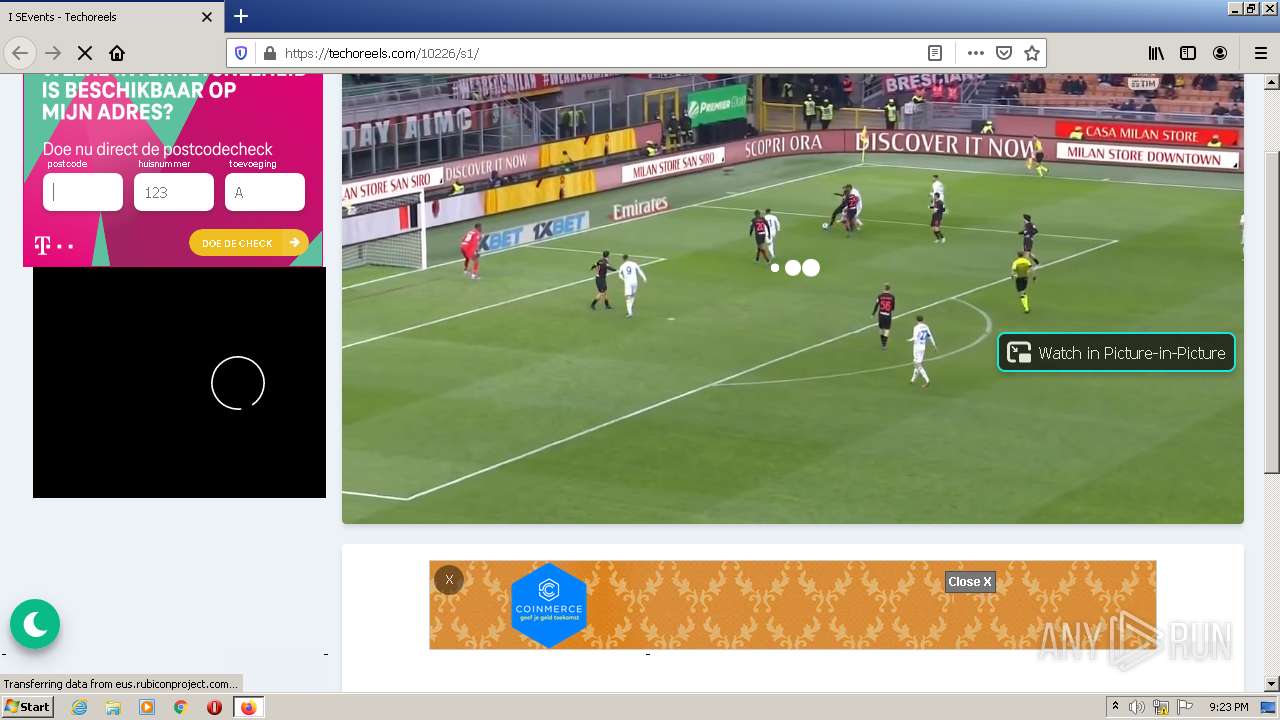Close the SEvents - Techoreels tab

[x=207, y=17]
